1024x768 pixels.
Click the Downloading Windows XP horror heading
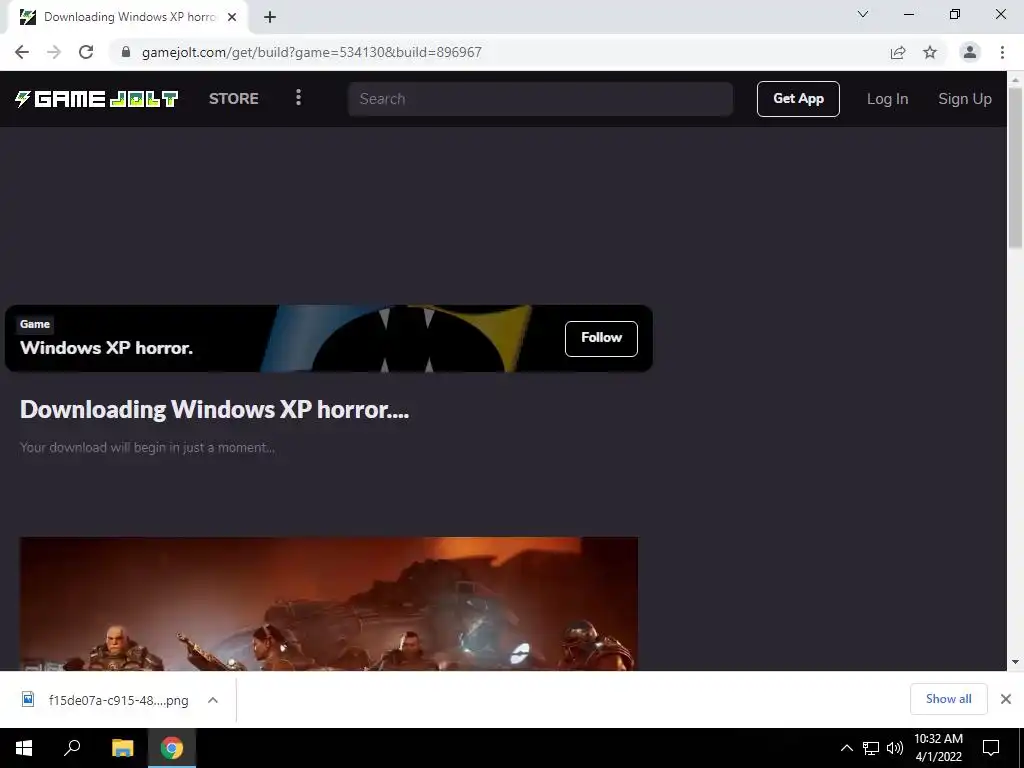coord(214,409)
